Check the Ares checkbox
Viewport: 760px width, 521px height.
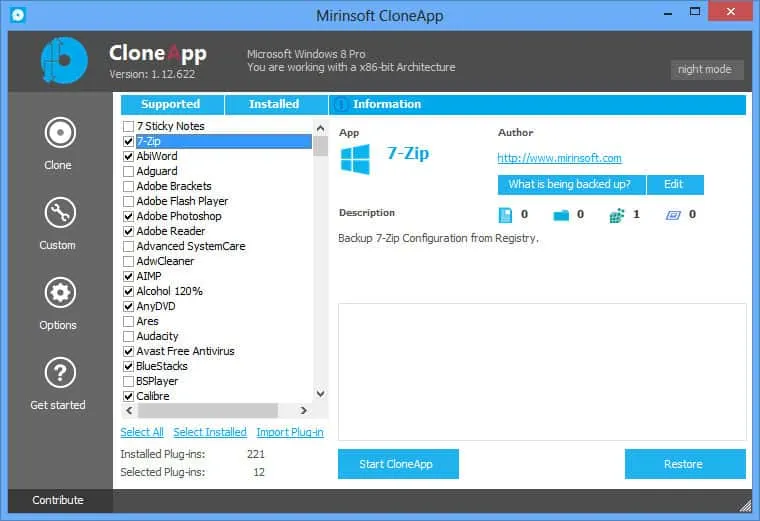pyautogui.click(x=128, y=322)
